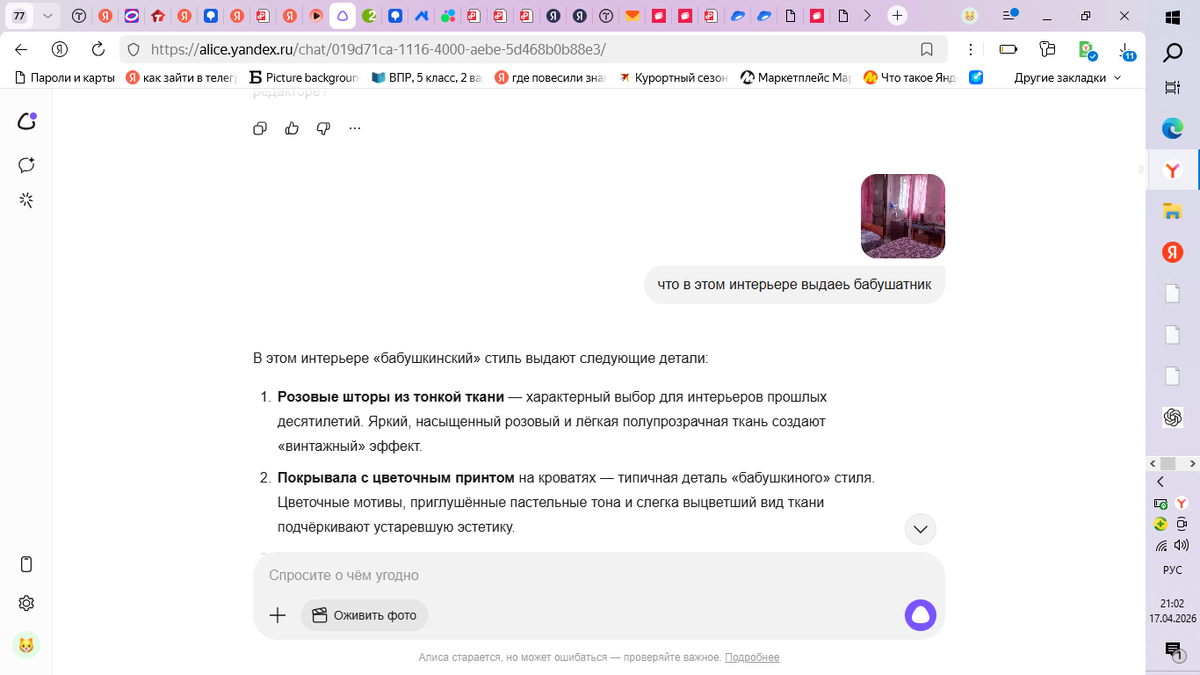Open Windows search from the taskbar
Image resolution: width=1200 pixels, height=675 pixels.
click(x=1173, y=53)
